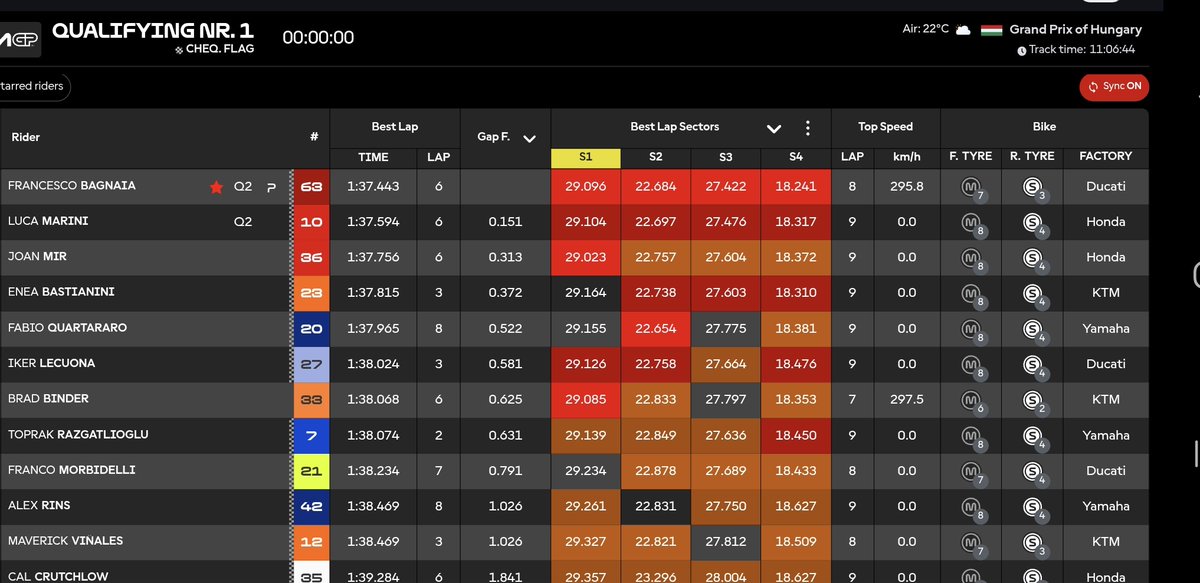Click Fabio Quartararo's front tyre icon

click(x=972, y=330)
